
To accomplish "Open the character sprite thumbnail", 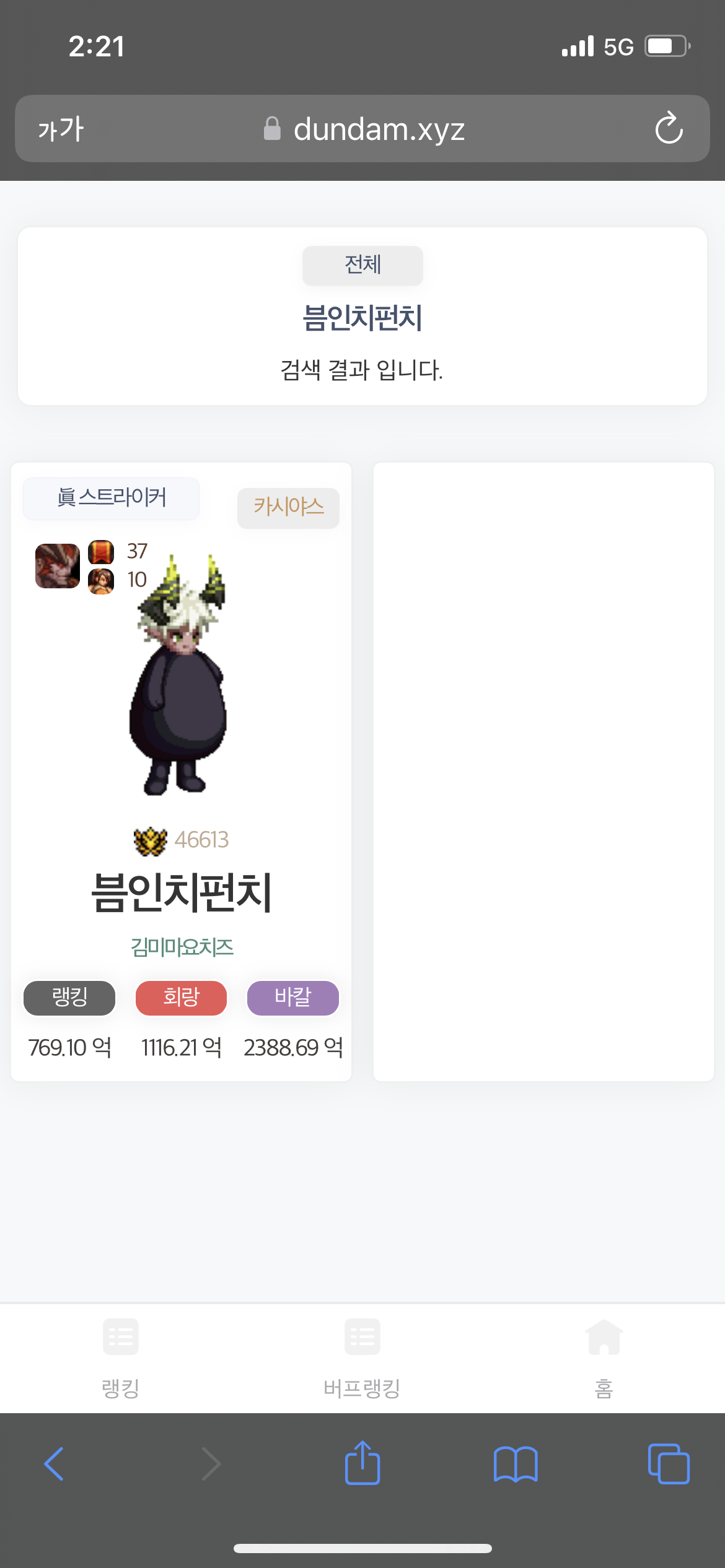I will click(179, 674).
